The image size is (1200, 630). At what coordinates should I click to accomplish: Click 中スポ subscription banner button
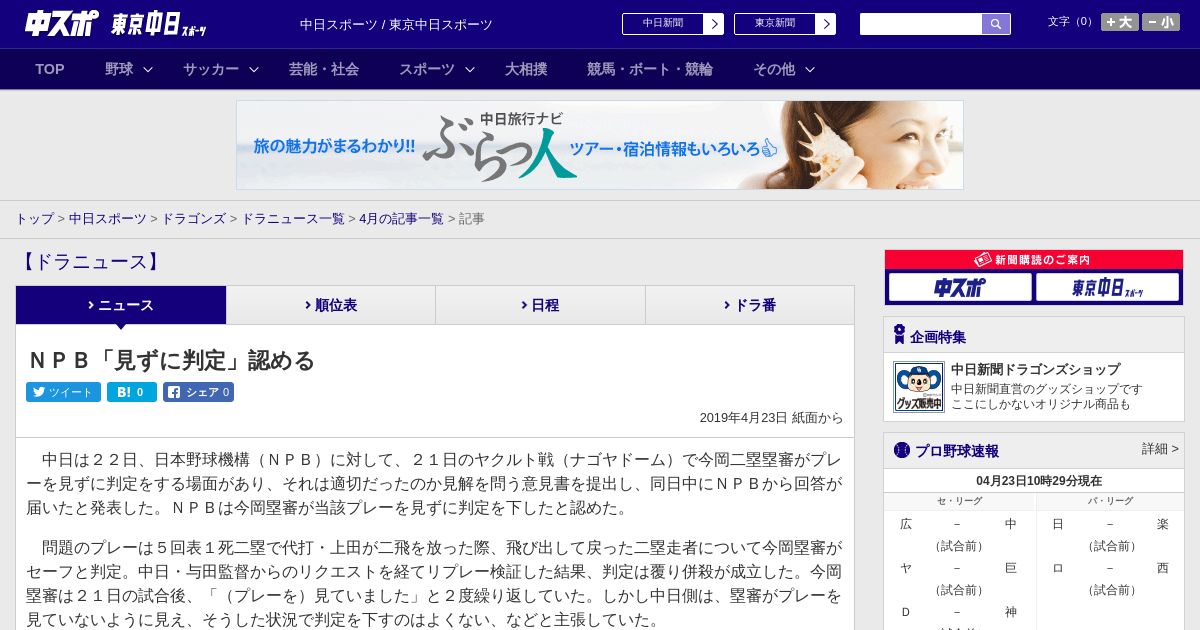[960, 287]
